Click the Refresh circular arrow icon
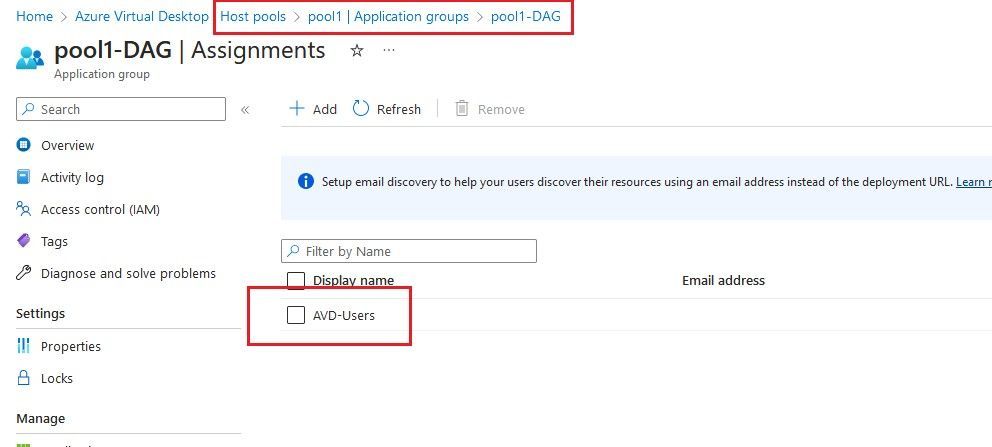The image size is (992, 447). (x=361, y=108)
